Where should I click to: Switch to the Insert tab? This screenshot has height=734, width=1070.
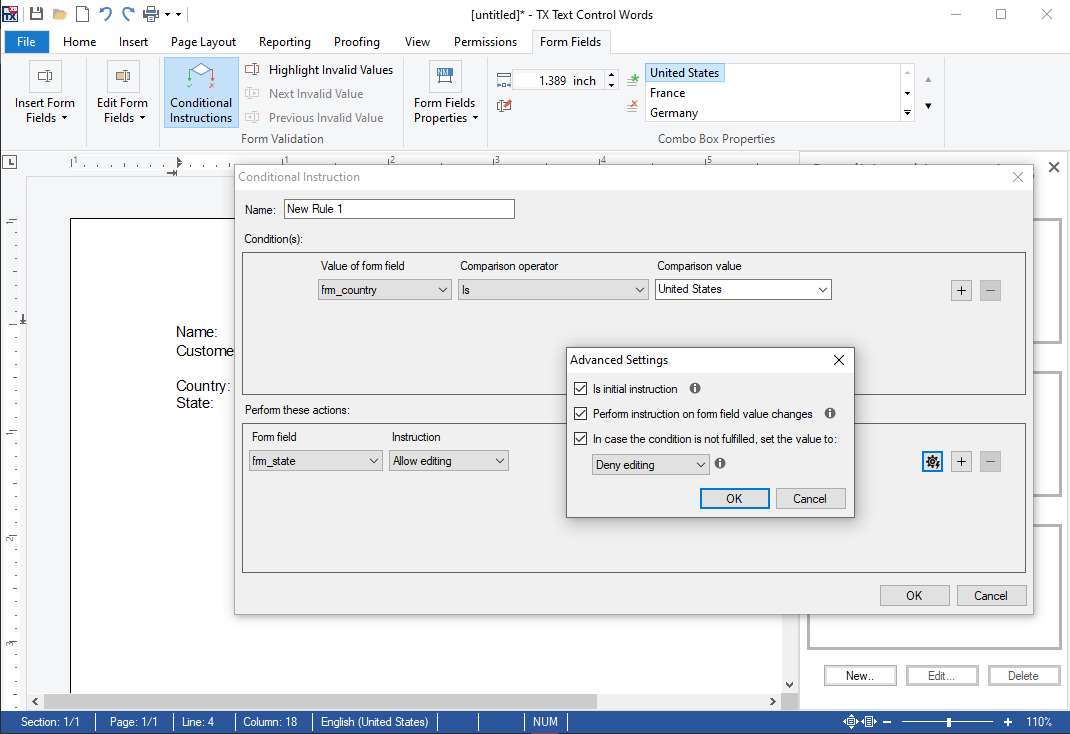(x=133, y=42)
